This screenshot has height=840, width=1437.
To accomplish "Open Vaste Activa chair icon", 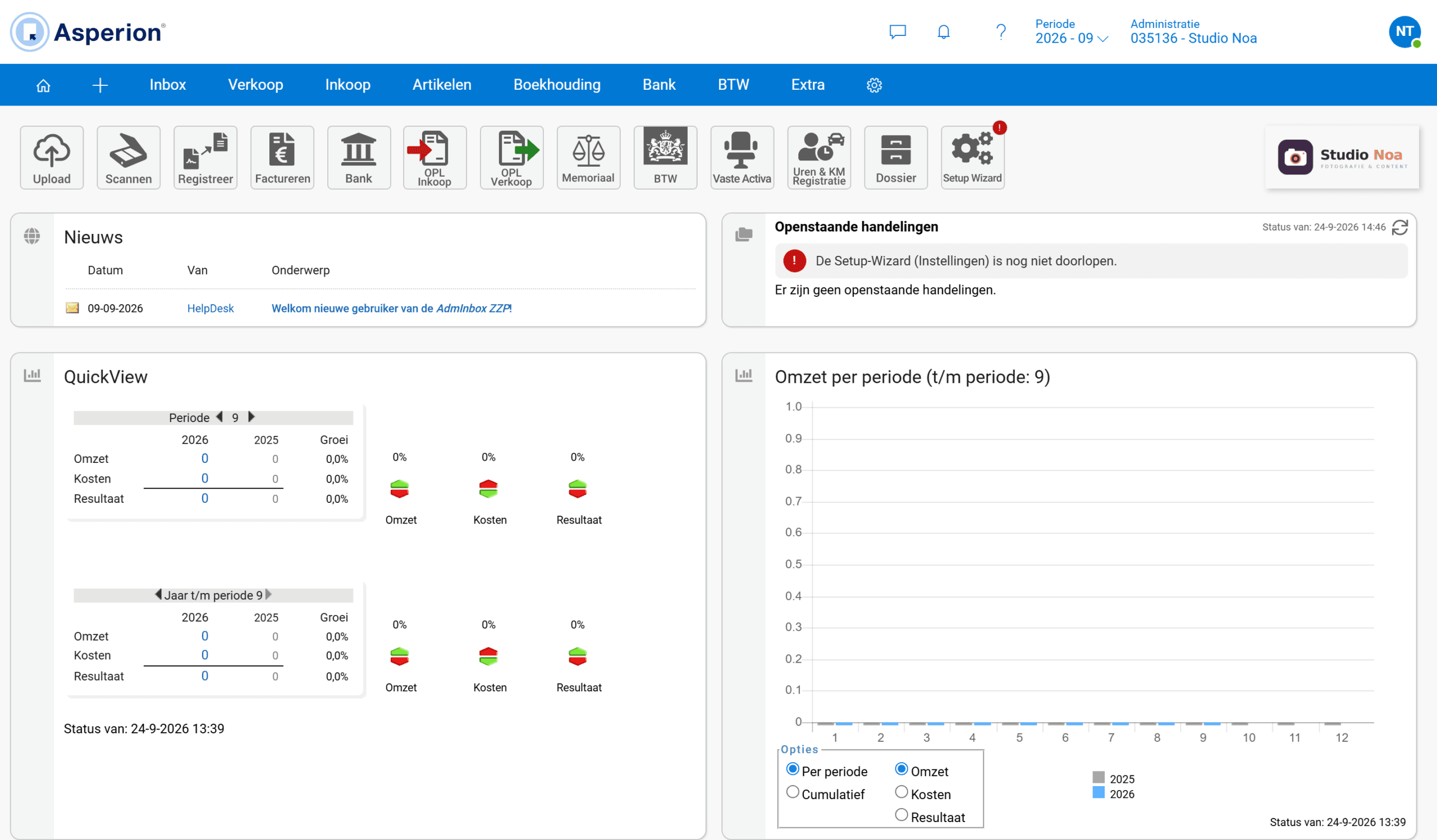I will coord(742,157).
